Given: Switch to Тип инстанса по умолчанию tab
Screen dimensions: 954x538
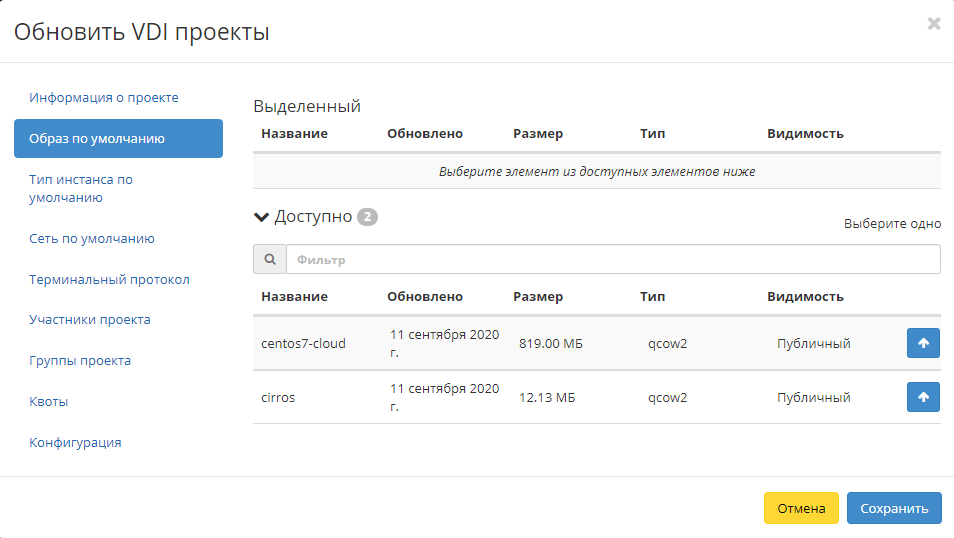Looking at the screenshot, I should tap(81, 189).
